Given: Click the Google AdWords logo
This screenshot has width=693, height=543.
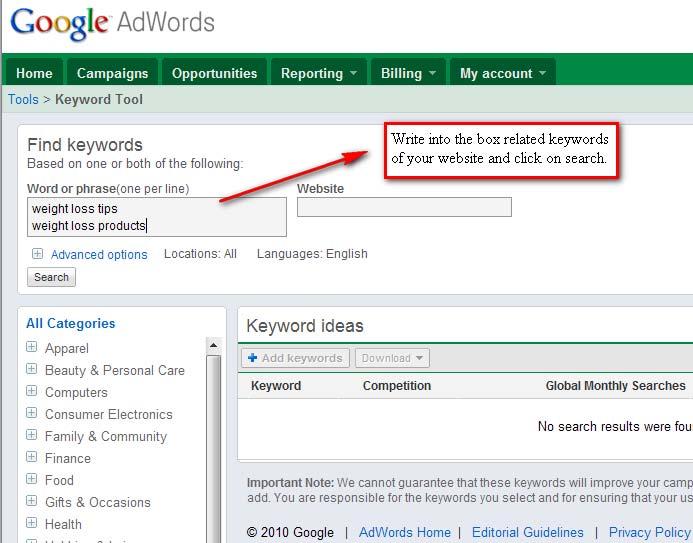Looking at the screenshot, I should pos(113,23).
